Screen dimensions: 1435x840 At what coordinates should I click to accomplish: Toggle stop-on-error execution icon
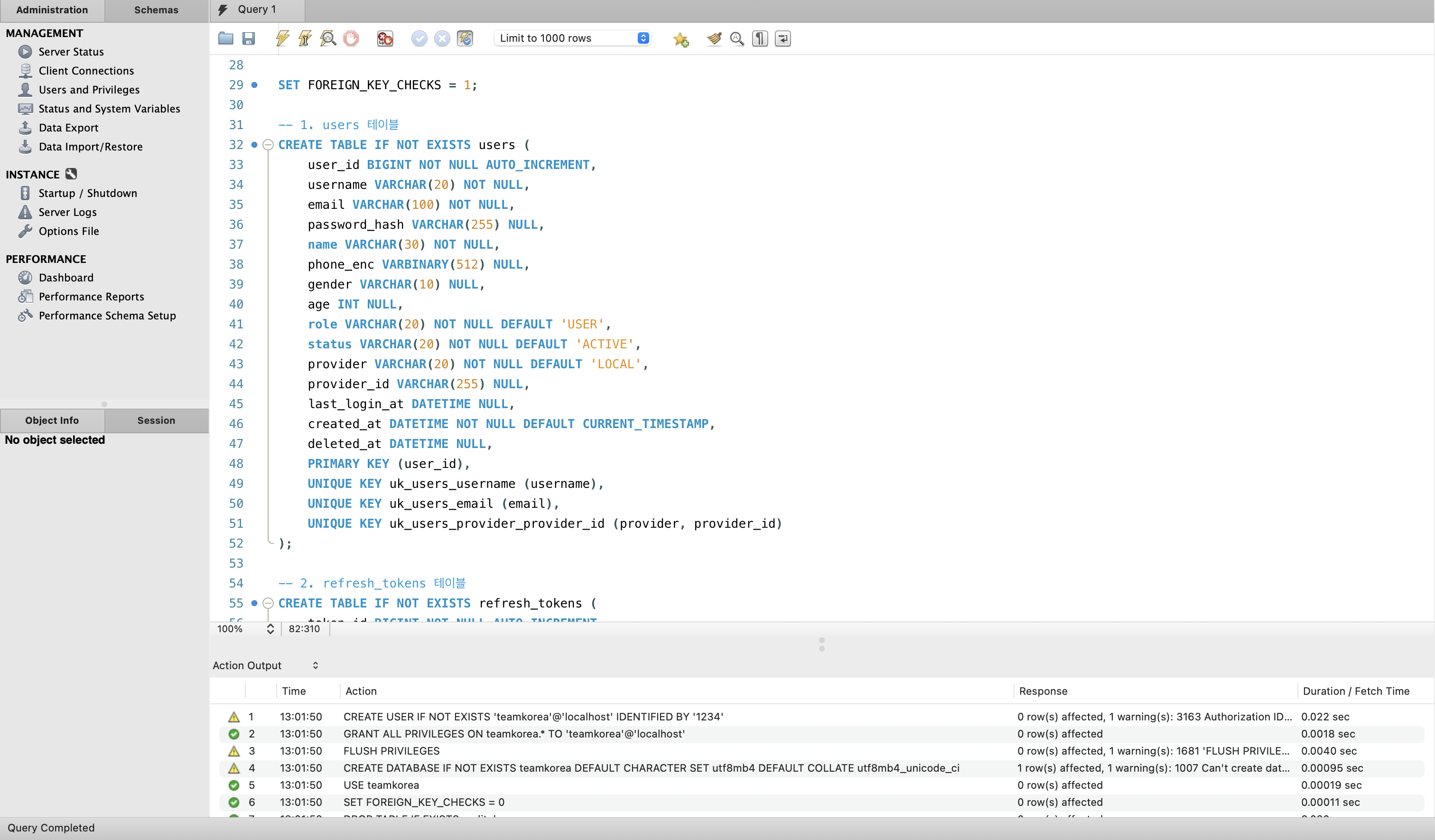click(385, 38)
